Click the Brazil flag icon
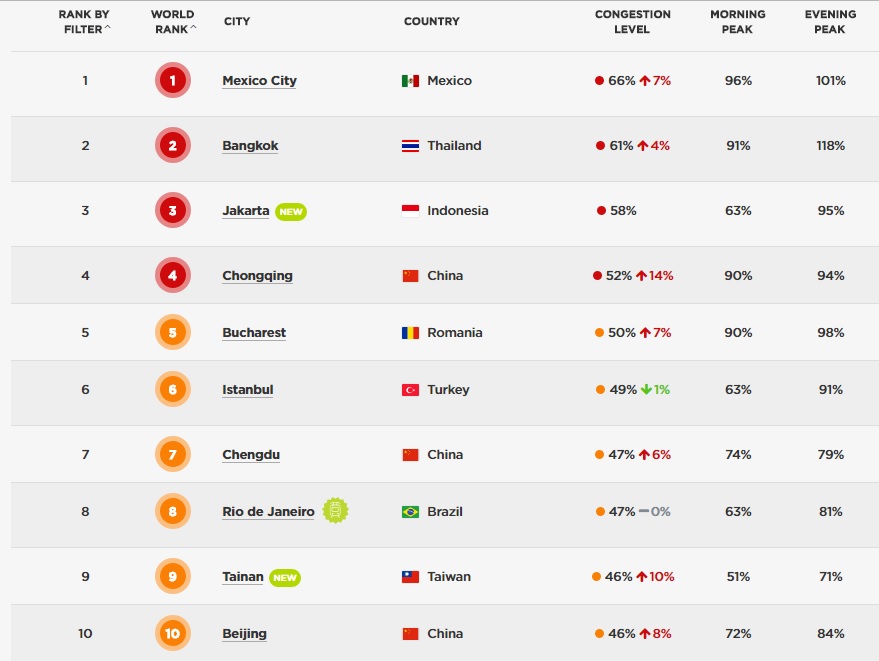This screenshot has height=661, width=879. 410,512
